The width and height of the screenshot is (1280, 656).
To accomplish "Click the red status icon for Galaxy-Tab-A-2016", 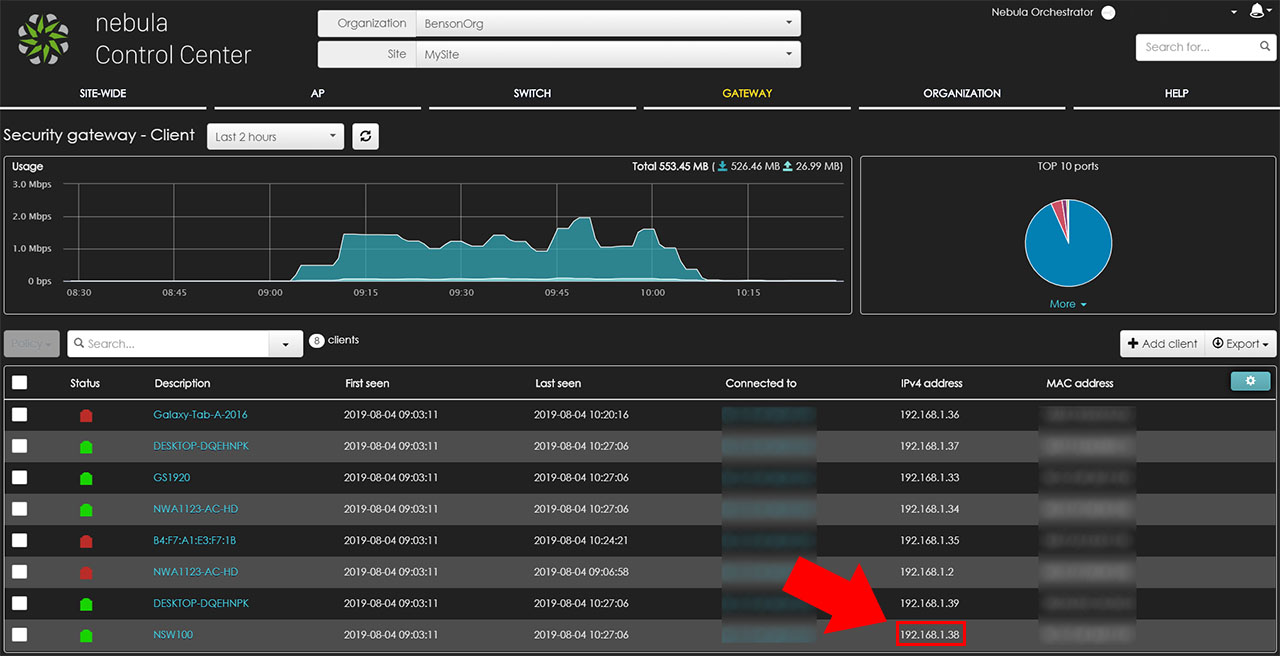I will click(x=86, y=415).
